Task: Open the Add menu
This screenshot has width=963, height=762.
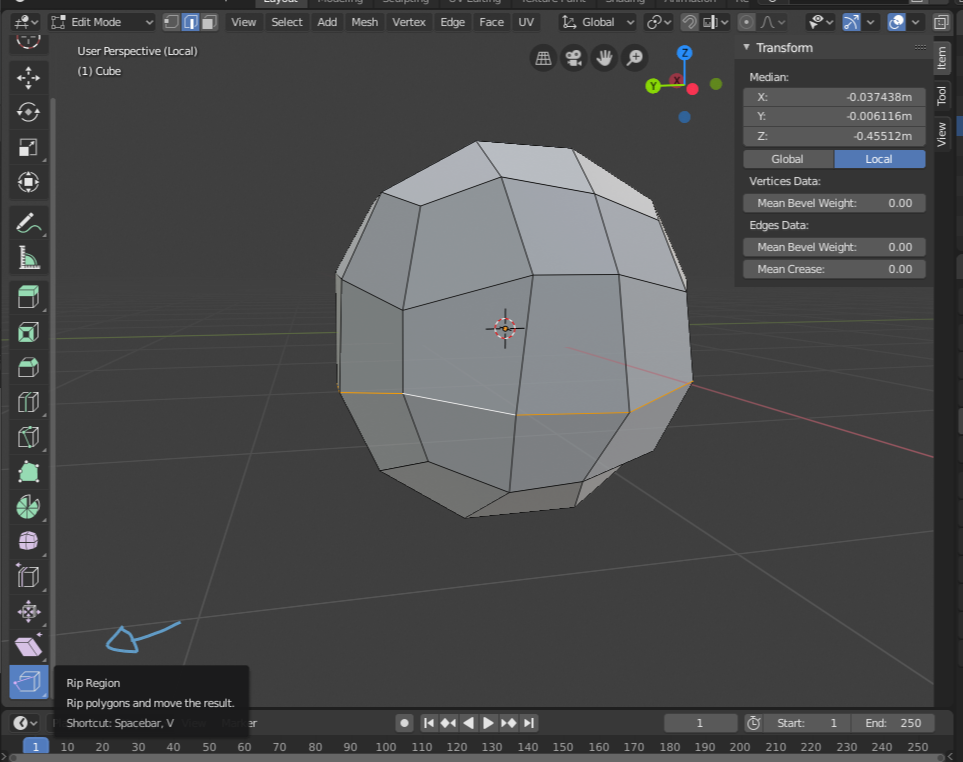Action: pyautogui.click(x=327, y=23)
